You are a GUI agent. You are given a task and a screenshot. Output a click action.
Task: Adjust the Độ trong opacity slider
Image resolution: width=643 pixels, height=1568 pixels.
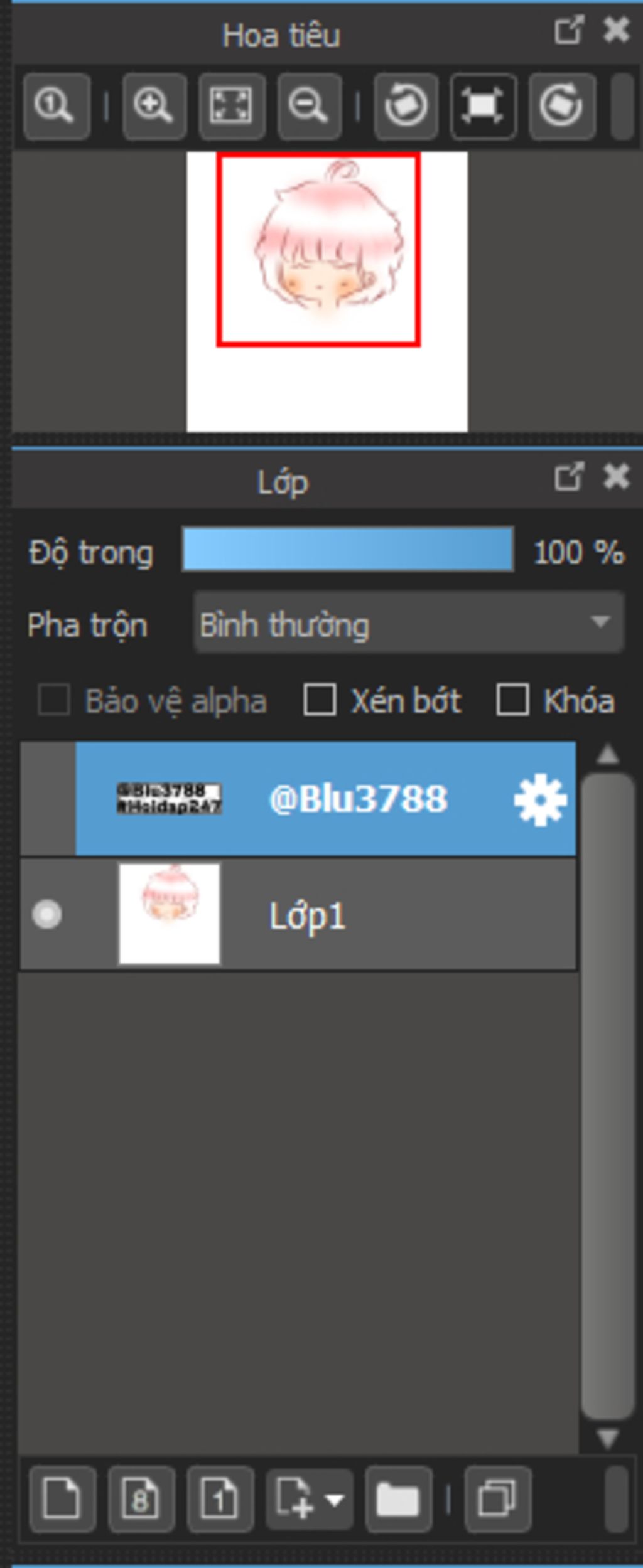tap(348, 550)
